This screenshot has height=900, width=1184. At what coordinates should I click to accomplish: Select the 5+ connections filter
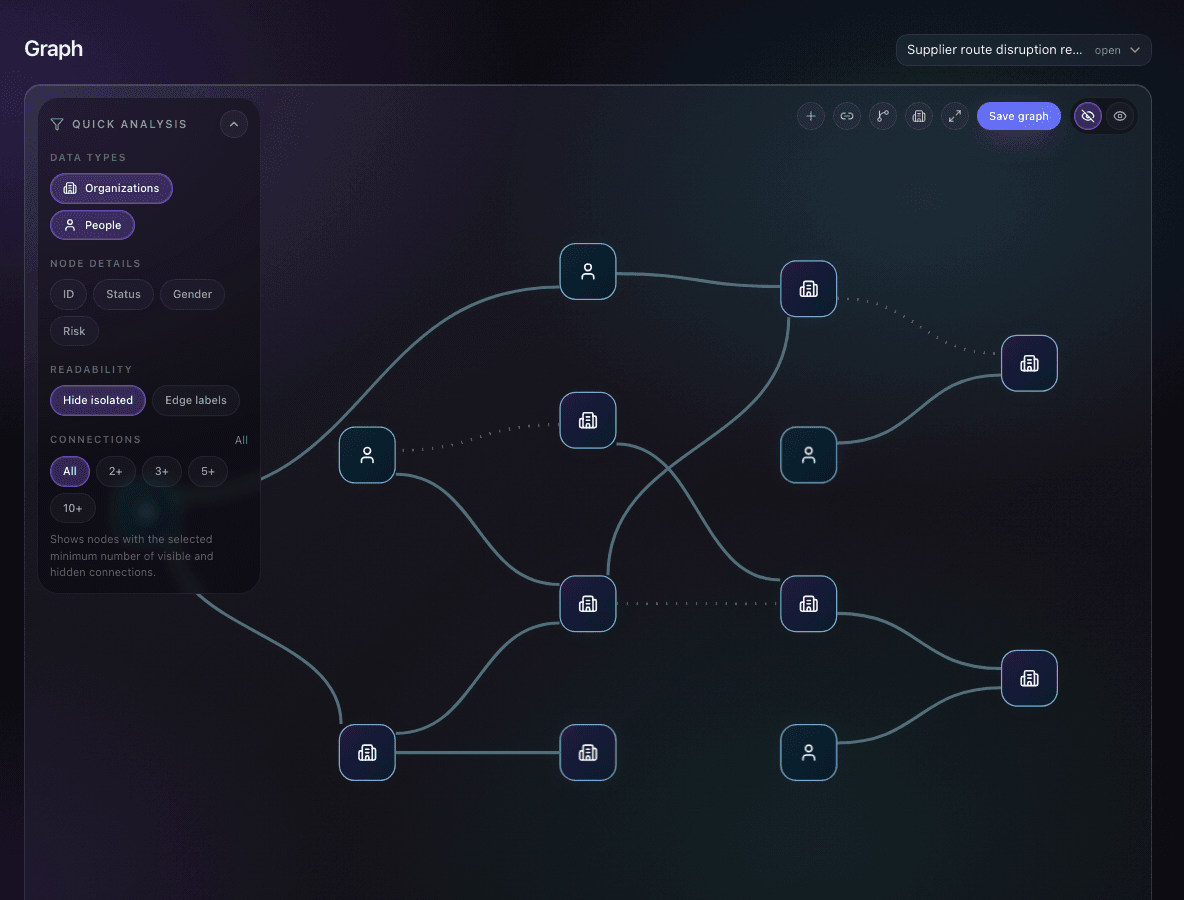point(208,471)
